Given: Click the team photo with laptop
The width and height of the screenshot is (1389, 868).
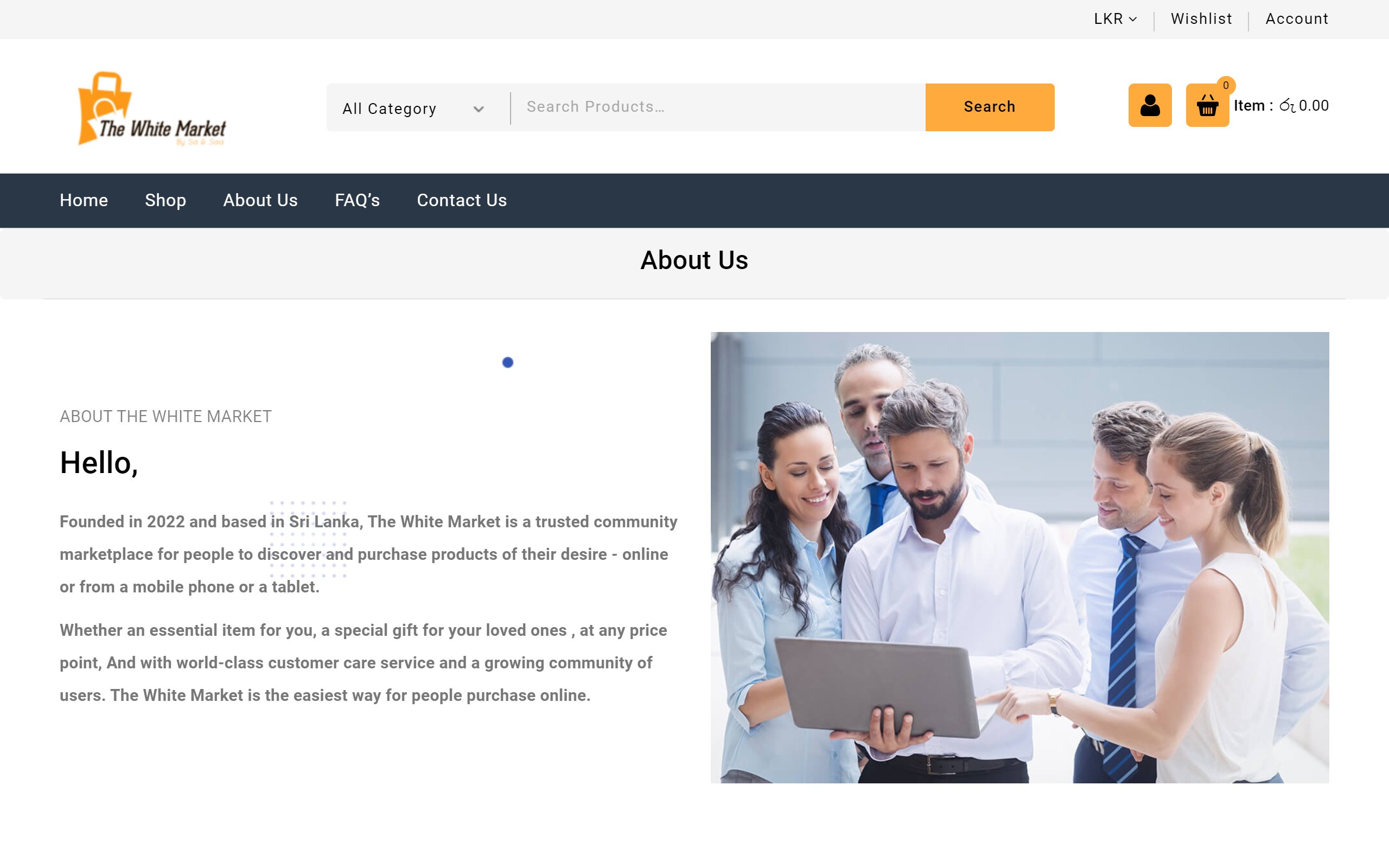Looking at the screenshot, I should [x=1020, y=558].
